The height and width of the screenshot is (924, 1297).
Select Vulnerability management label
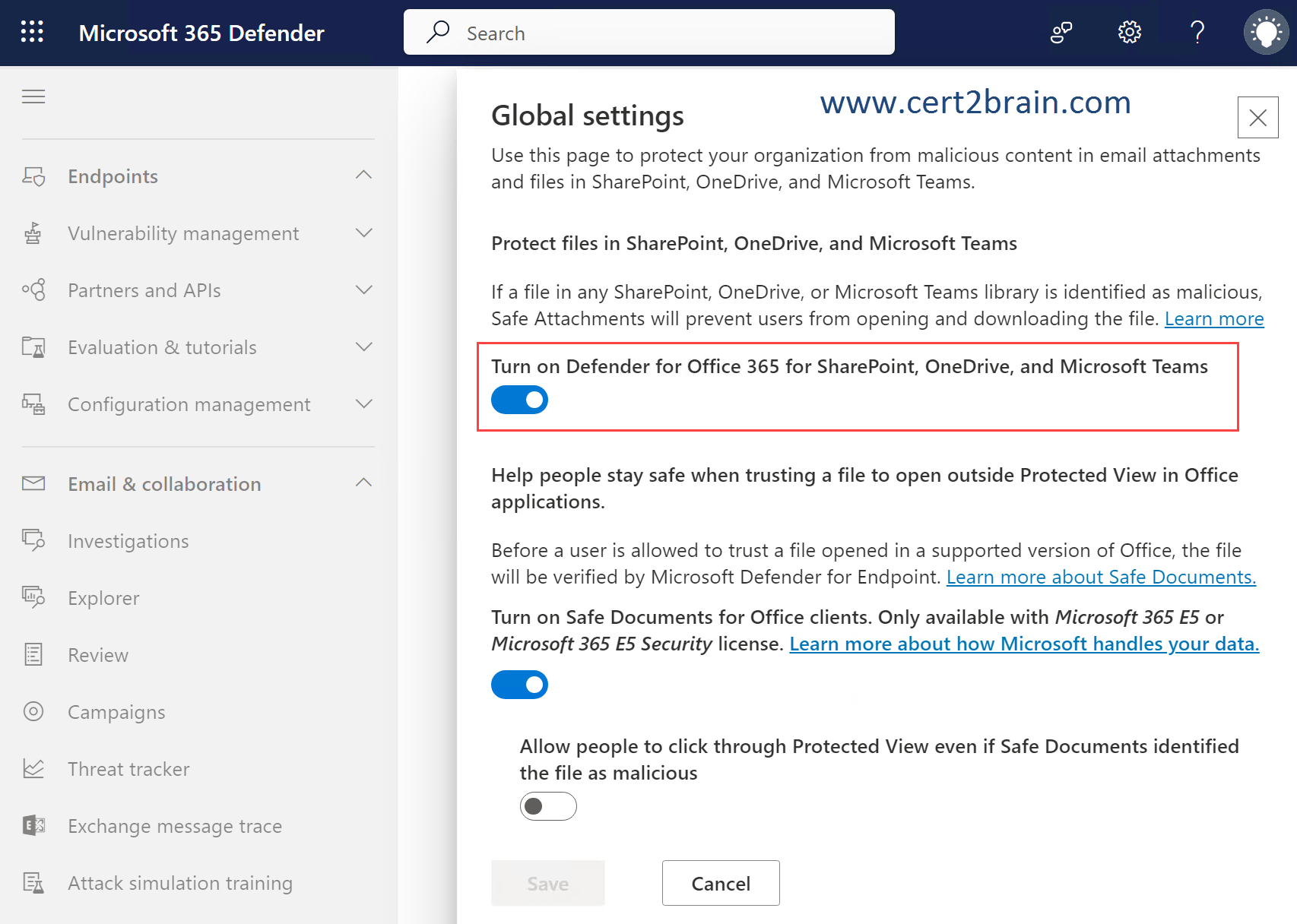(183, 233)
